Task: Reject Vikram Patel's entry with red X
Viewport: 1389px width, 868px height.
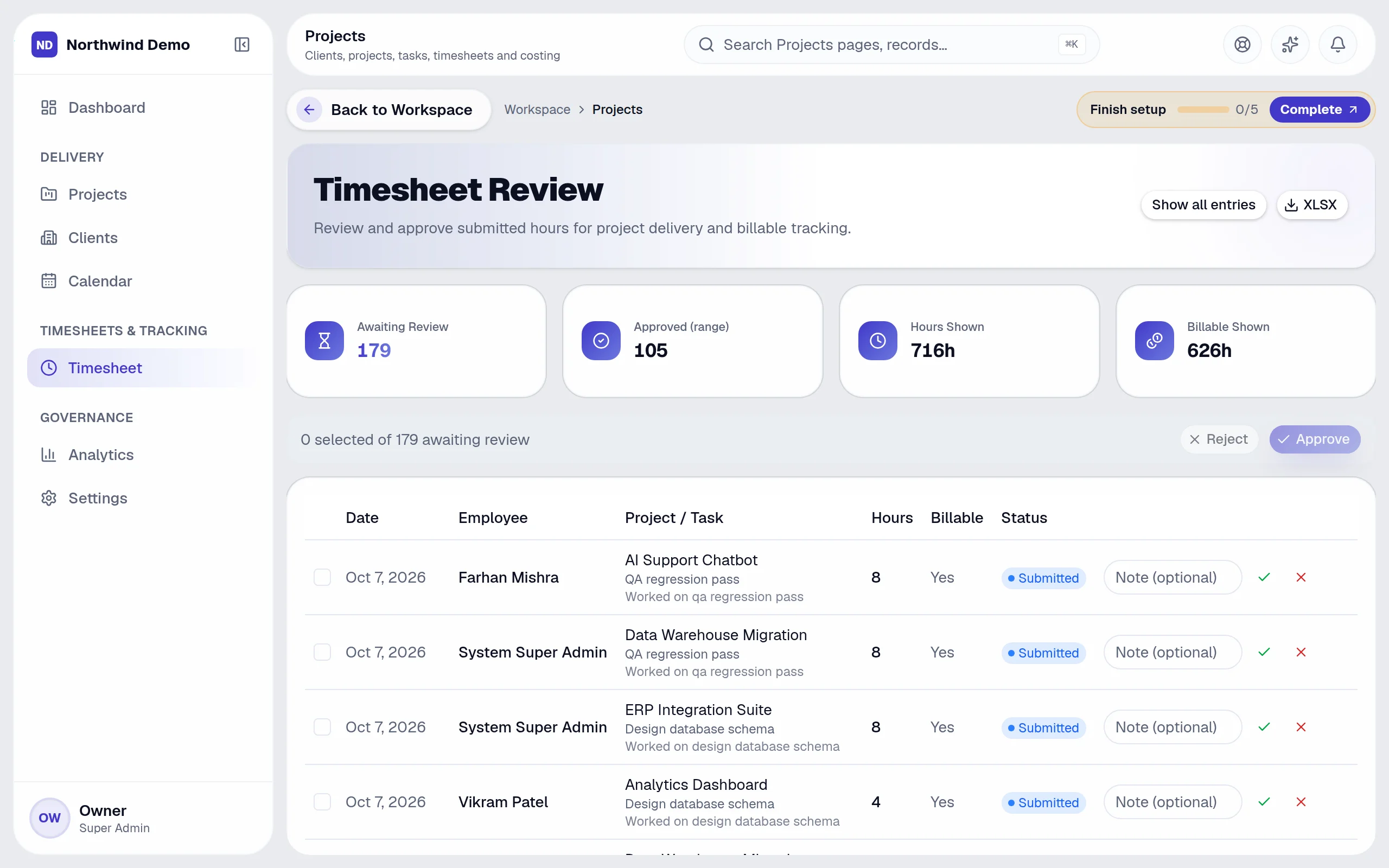Action: pos(1301,802)
